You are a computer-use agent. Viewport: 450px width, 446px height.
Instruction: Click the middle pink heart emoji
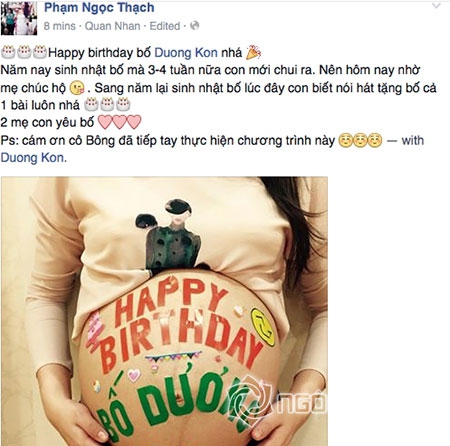point(119,122)
